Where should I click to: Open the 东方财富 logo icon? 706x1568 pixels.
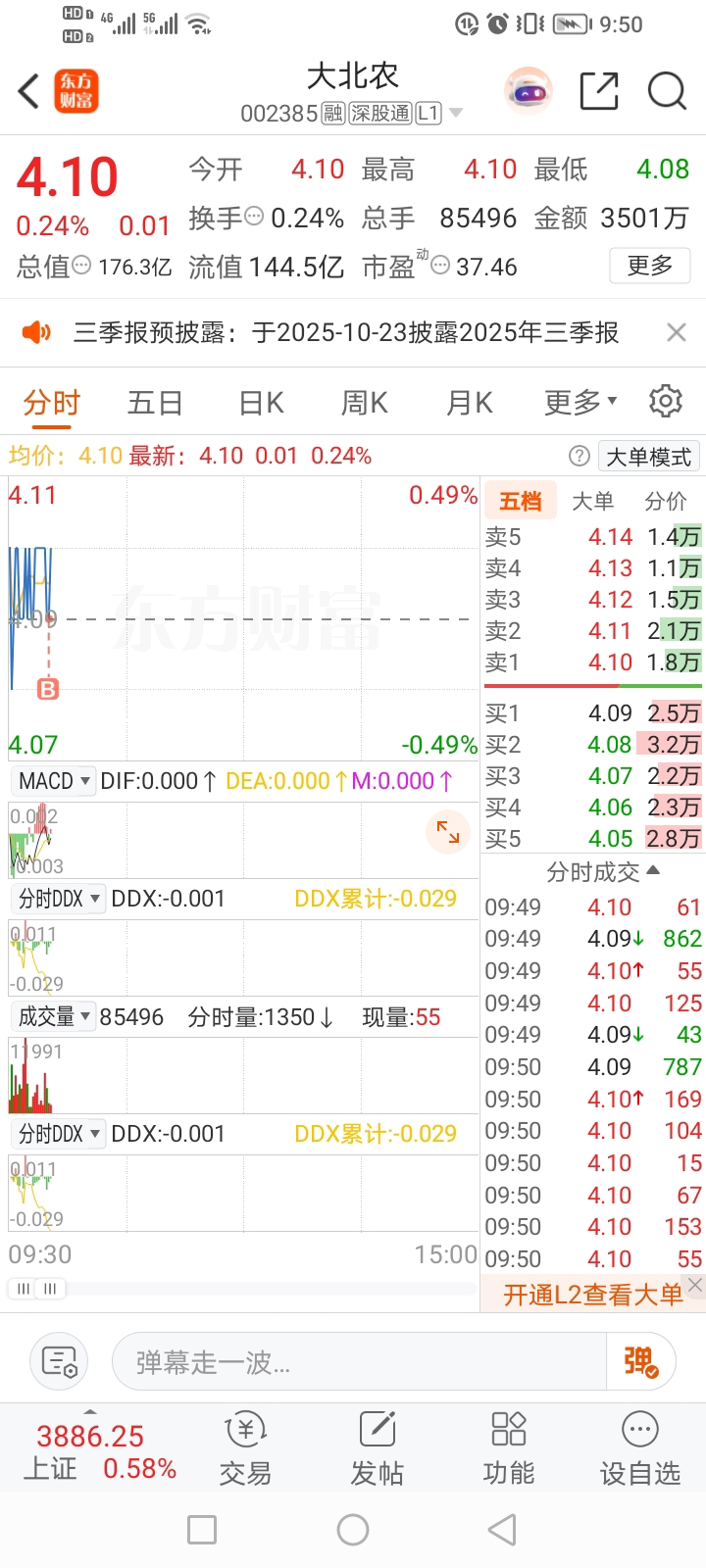click(x=76, y=92)
